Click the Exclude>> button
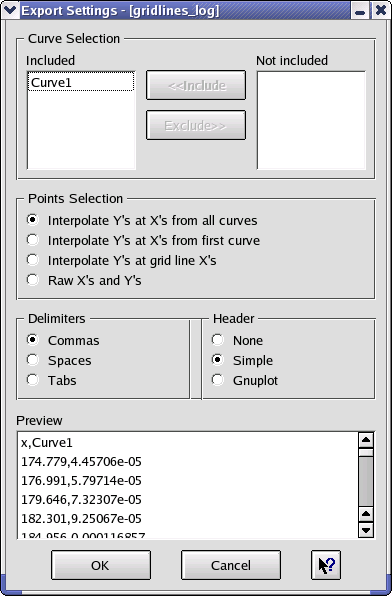 pyautogui.click(x=196, y=125)
